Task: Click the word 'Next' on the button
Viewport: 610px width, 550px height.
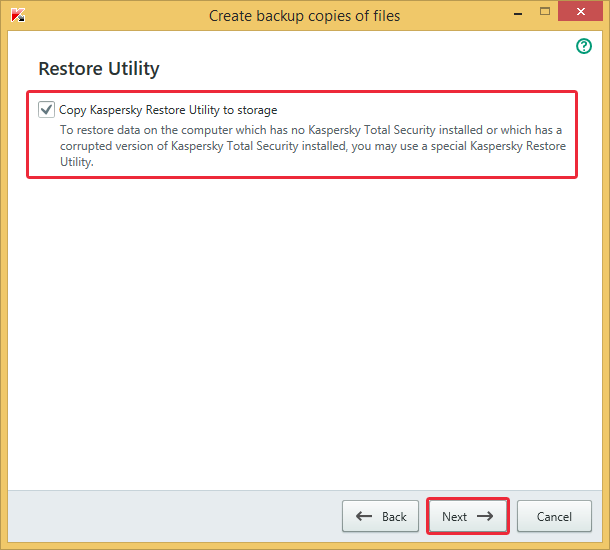Action: [x=454, y=517]
